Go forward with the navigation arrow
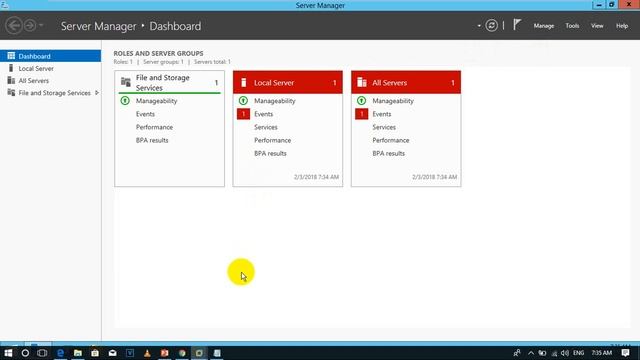The height and width of the screenshot is (360, 640). pos(30,26)
